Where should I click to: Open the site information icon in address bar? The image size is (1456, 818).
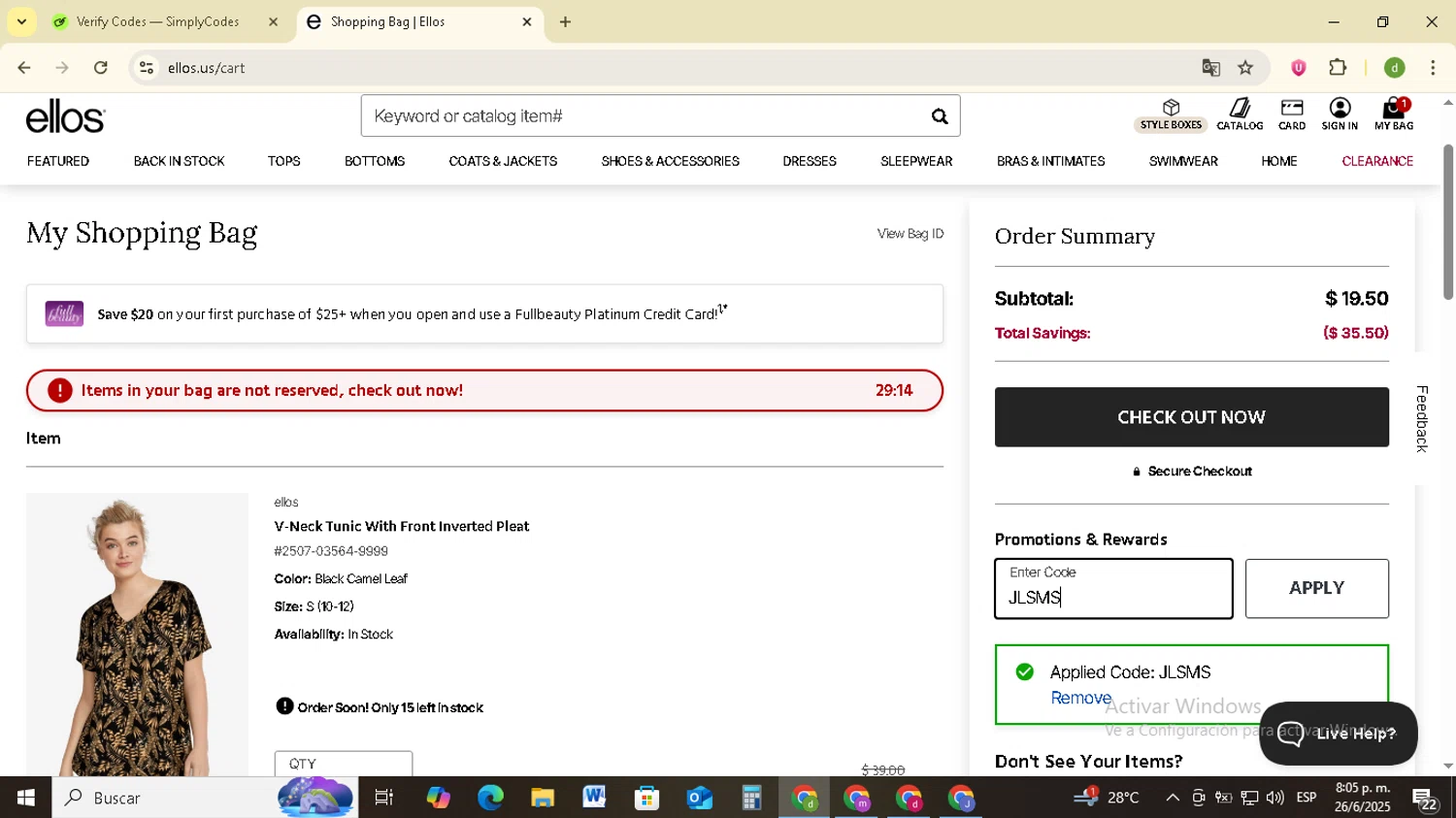pos(147,68)
